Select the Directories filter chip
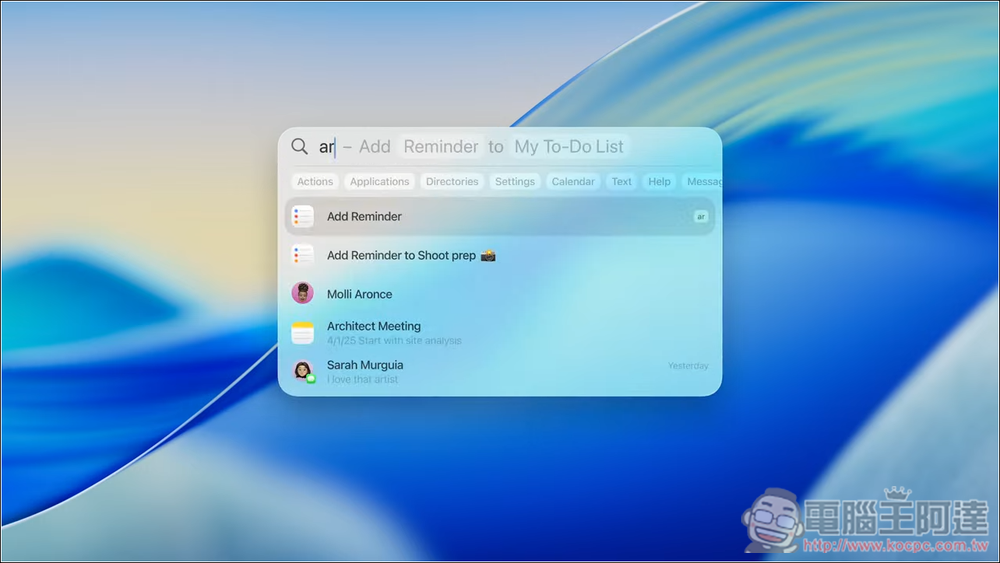The width and height of the screenshot is (1000, 563). 452,182
